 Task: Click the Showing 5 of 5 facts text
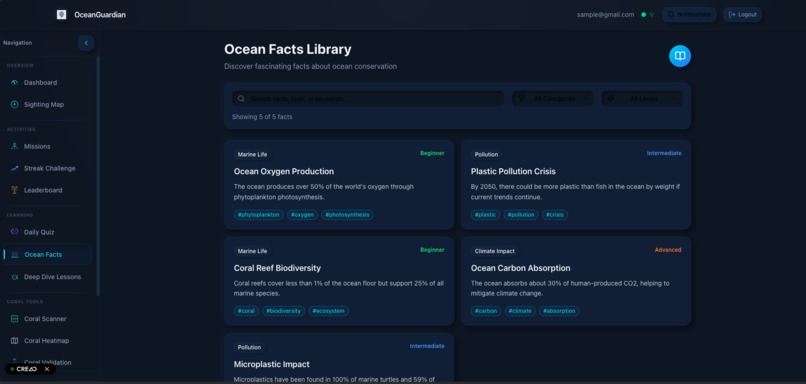point(262,117)
